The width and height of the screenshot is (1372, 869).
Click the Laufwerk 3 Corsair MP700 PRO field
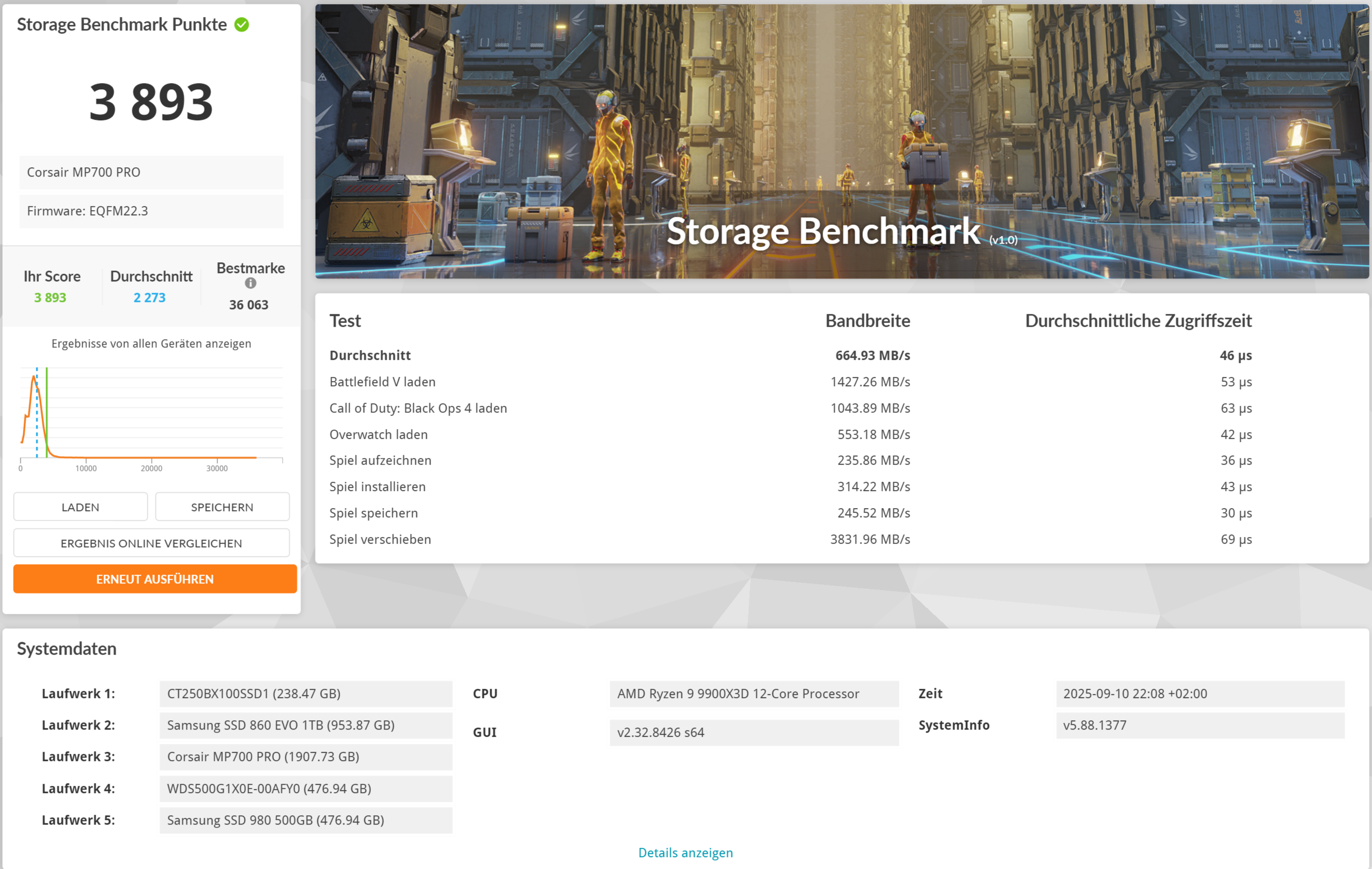pos(305,756)
